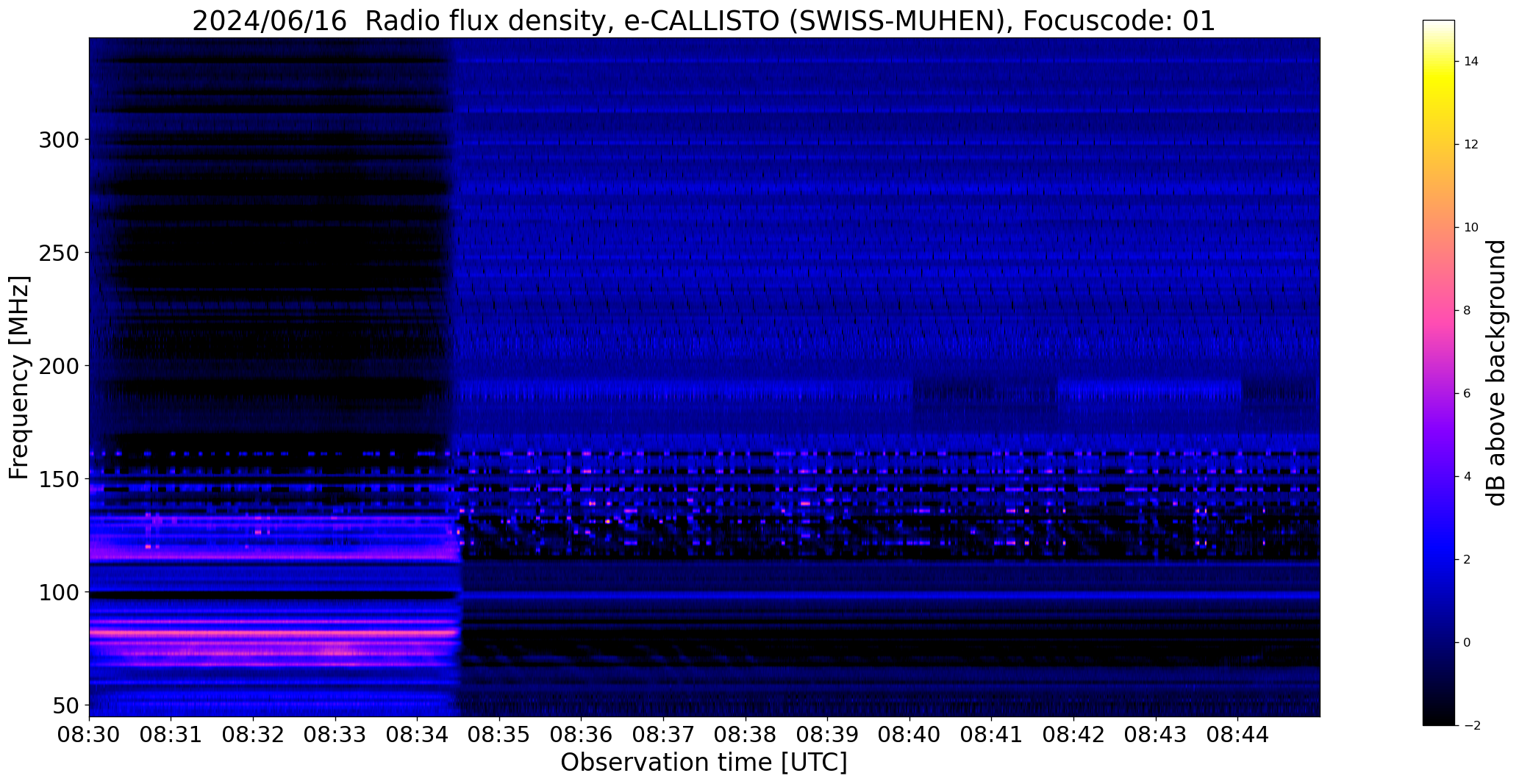
Task: Click the 08:34 time tick label
Action: [418, 734]
